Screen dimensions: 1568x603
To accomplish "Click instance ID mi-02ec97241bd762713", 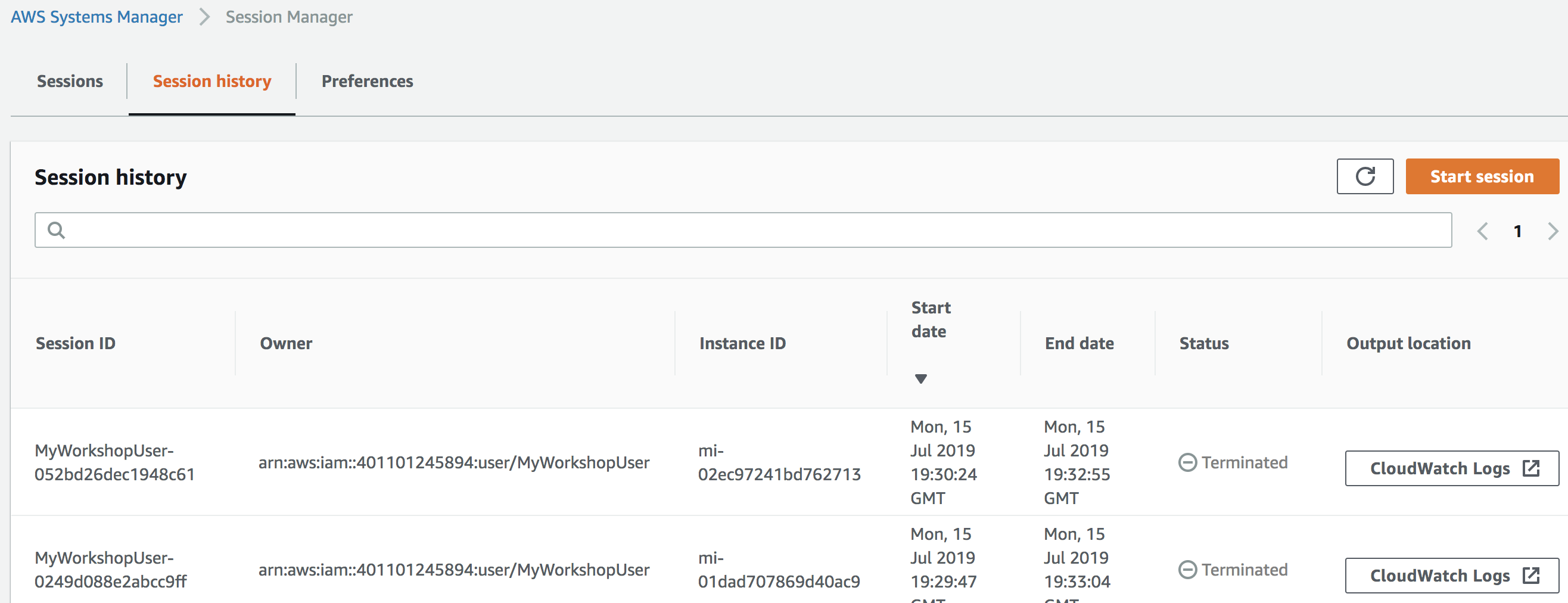I will point(779,463).
